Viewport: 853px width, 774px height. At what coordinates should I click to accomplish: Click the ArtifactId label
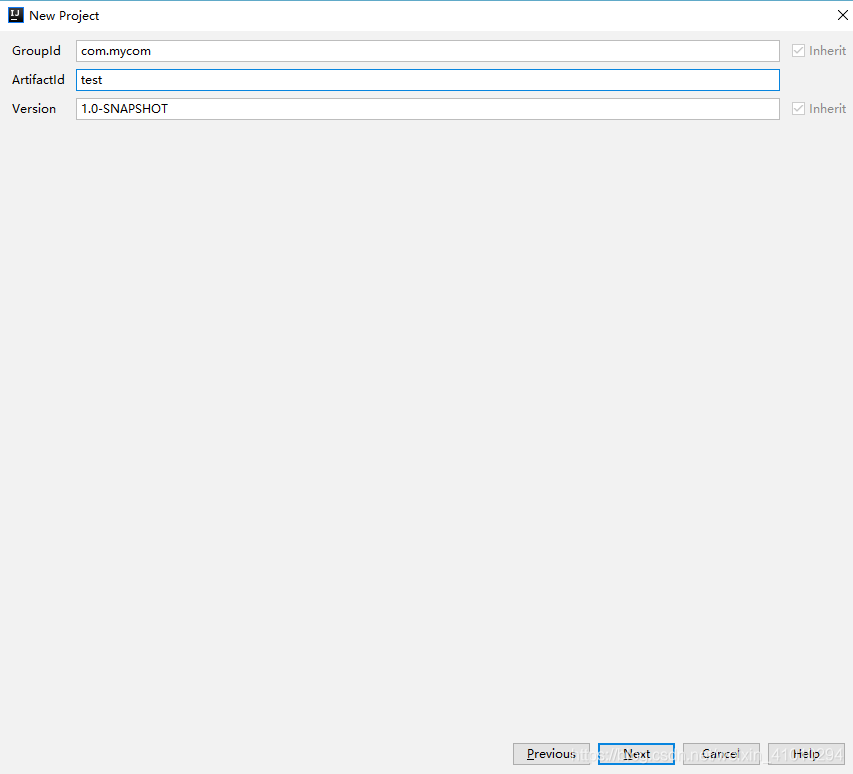(38, 80)
